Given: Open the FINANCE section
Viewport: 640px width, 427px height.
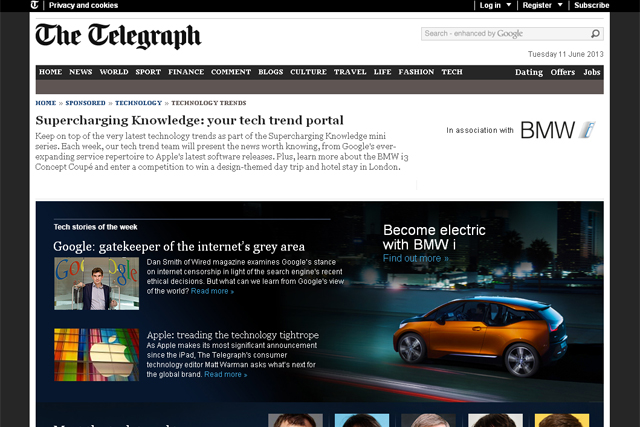Looking at the screenshot, I should tap(186, 72).
